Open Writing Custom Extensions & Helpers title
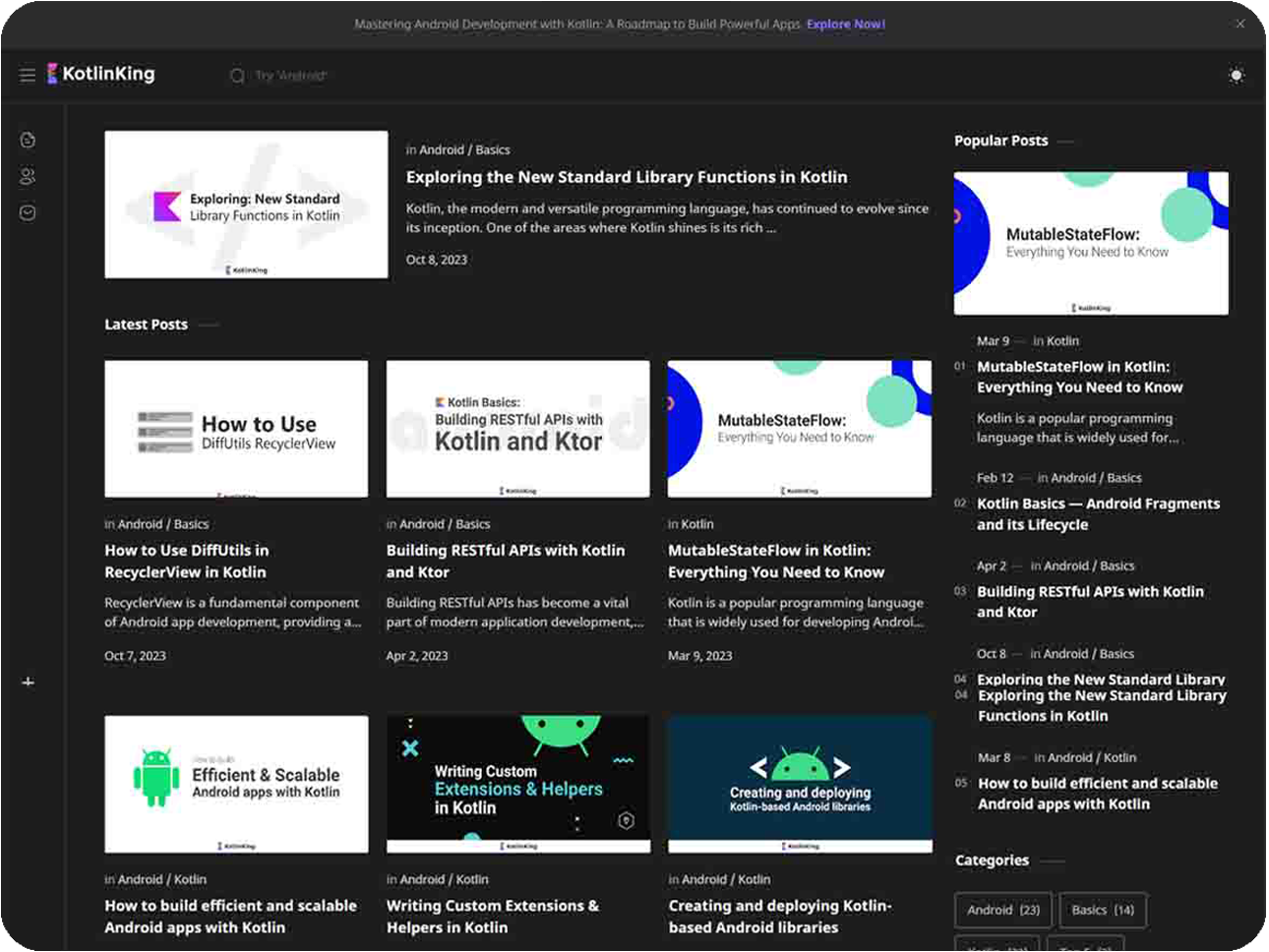Image resolution: width=1269 pixels, height=952 pixels. (492, 916)
